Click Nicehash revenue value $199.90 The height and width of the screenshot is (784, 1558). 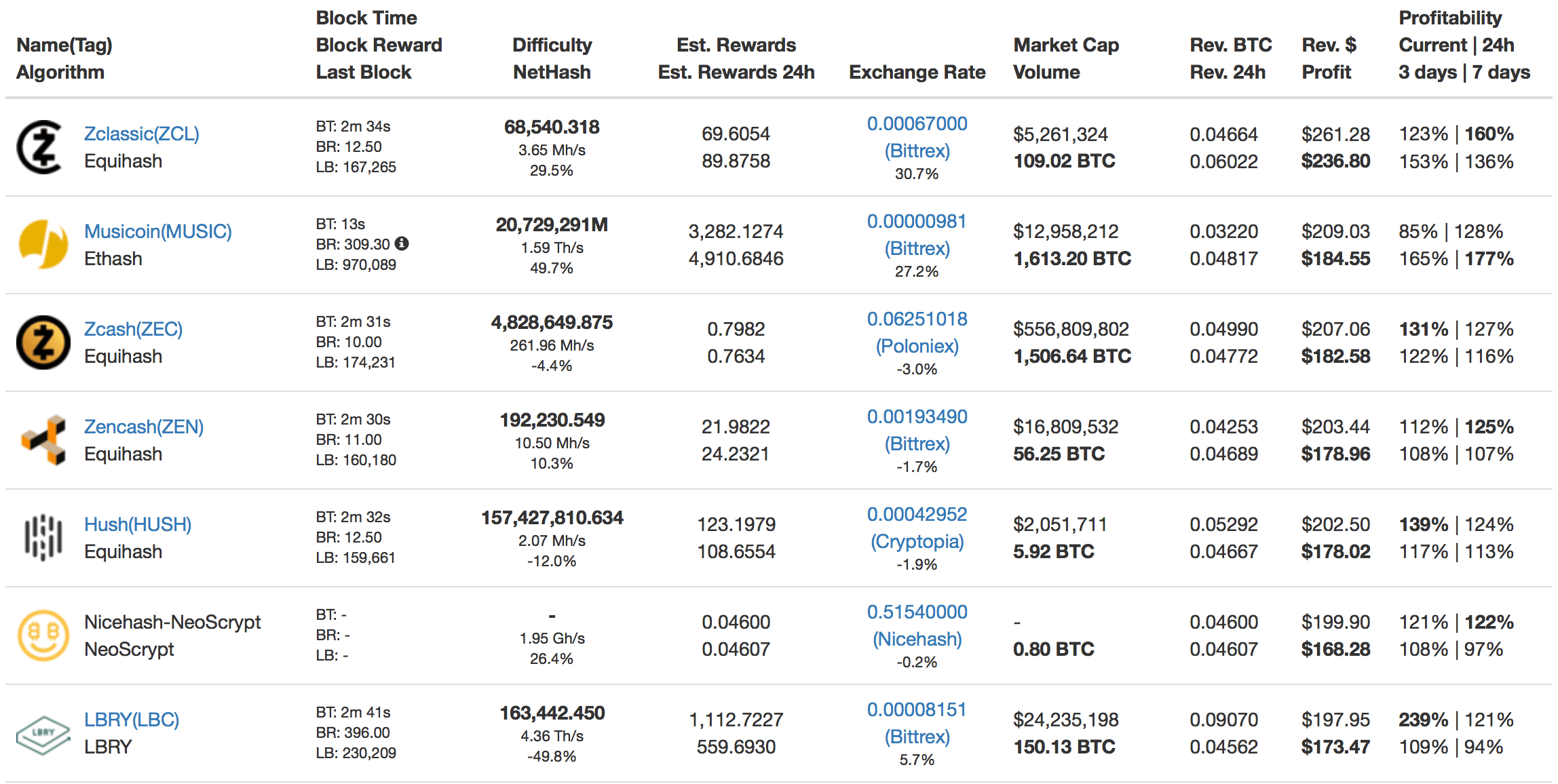click(x=1335, y=623)
